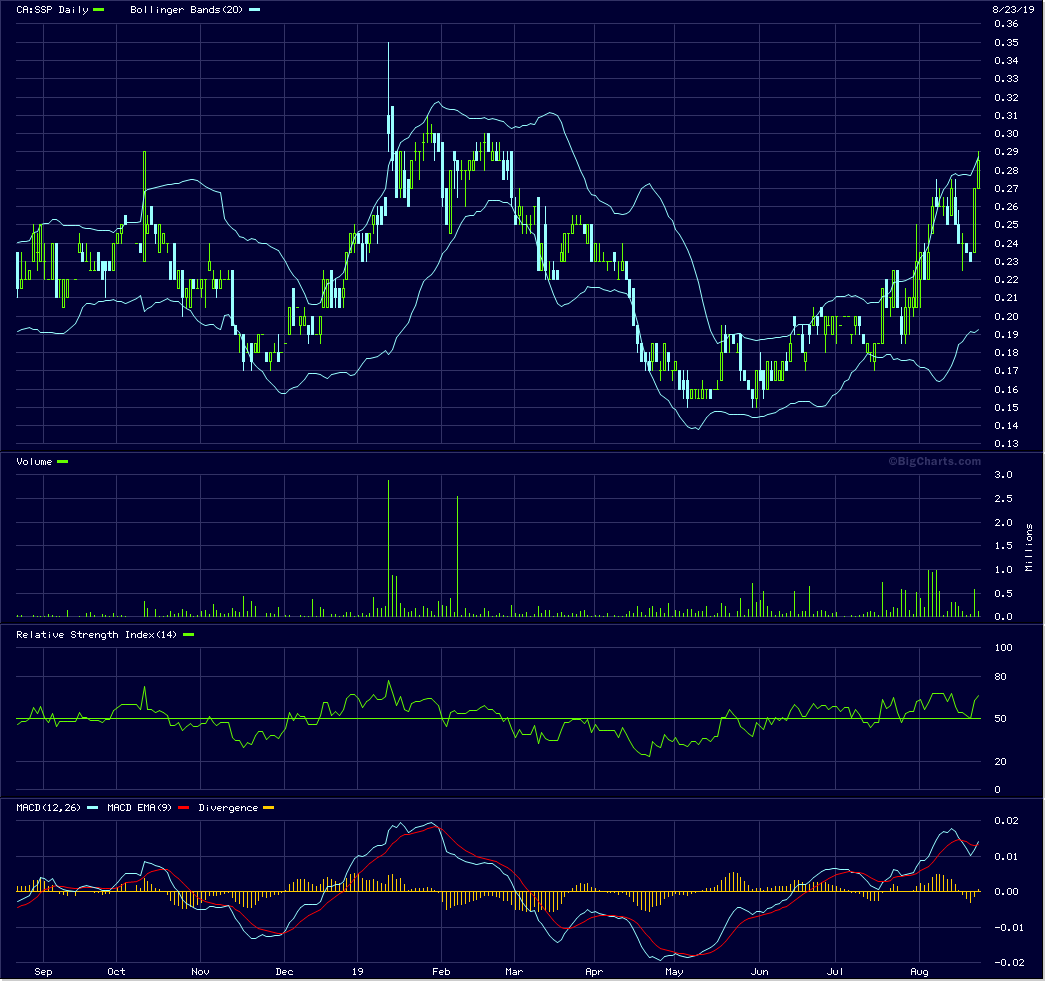Click the Millions volume axis label
The width and height of the screenshot is (1045, 981).
pos(1028,546)
